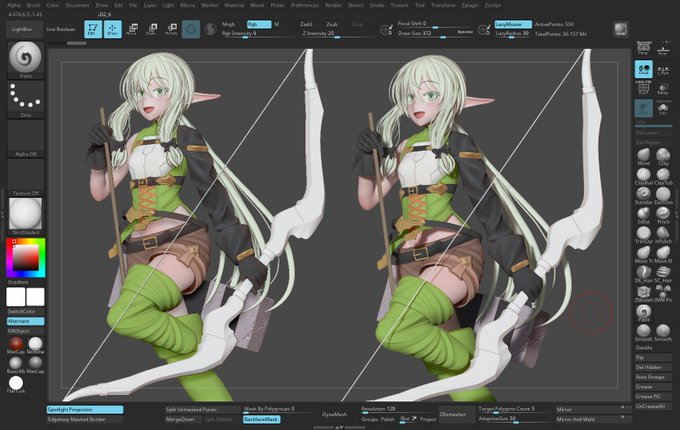Open the Alpha Off picker

(x=26, y=139)
